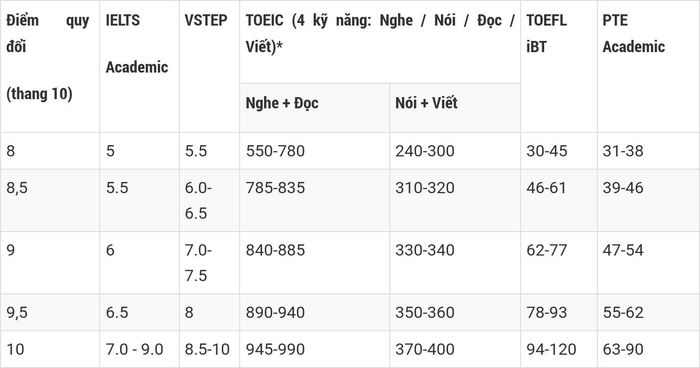Select the Điểm quy đổi header cell
This screenshot has width=700, height=368.
[x=50, y=66]
